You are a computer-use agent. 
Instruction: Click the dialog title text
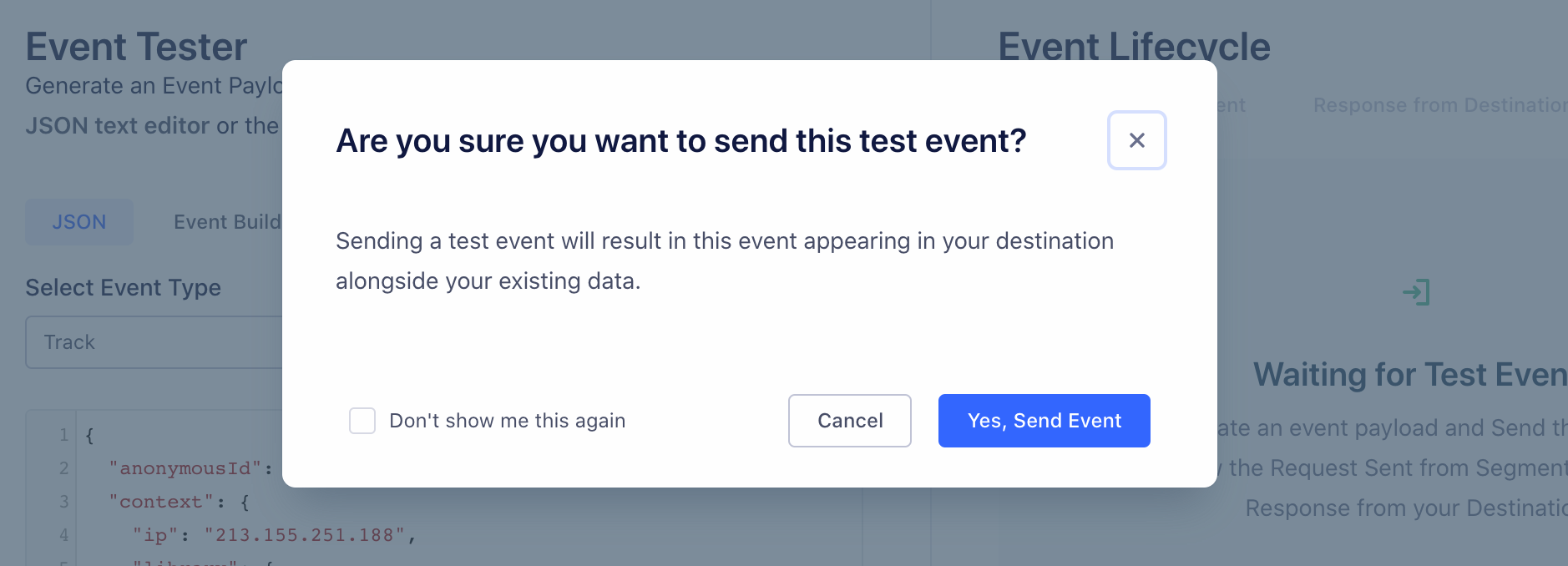679,140
